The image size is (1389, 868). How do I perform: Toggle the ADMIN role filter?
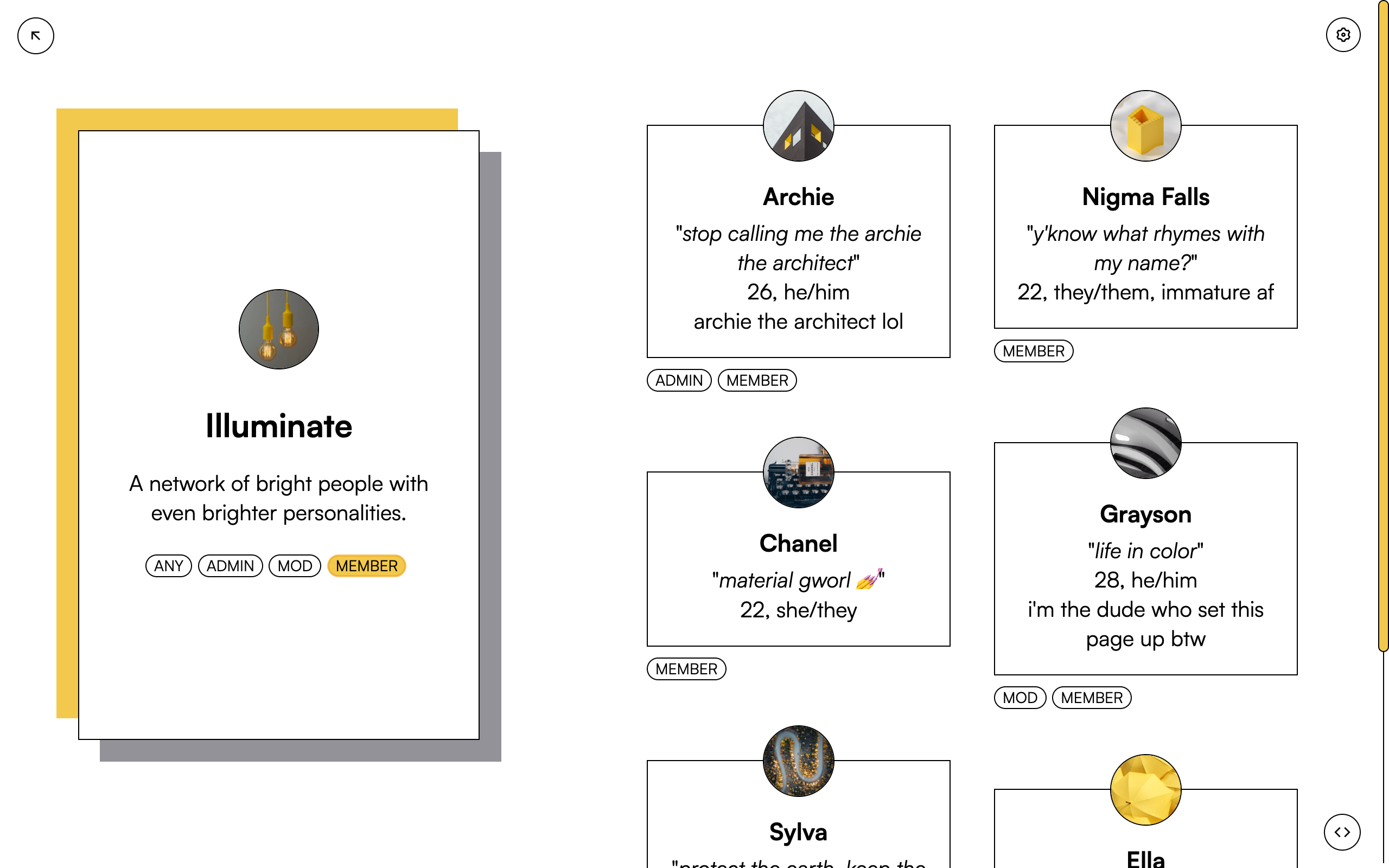pos(230,566)
